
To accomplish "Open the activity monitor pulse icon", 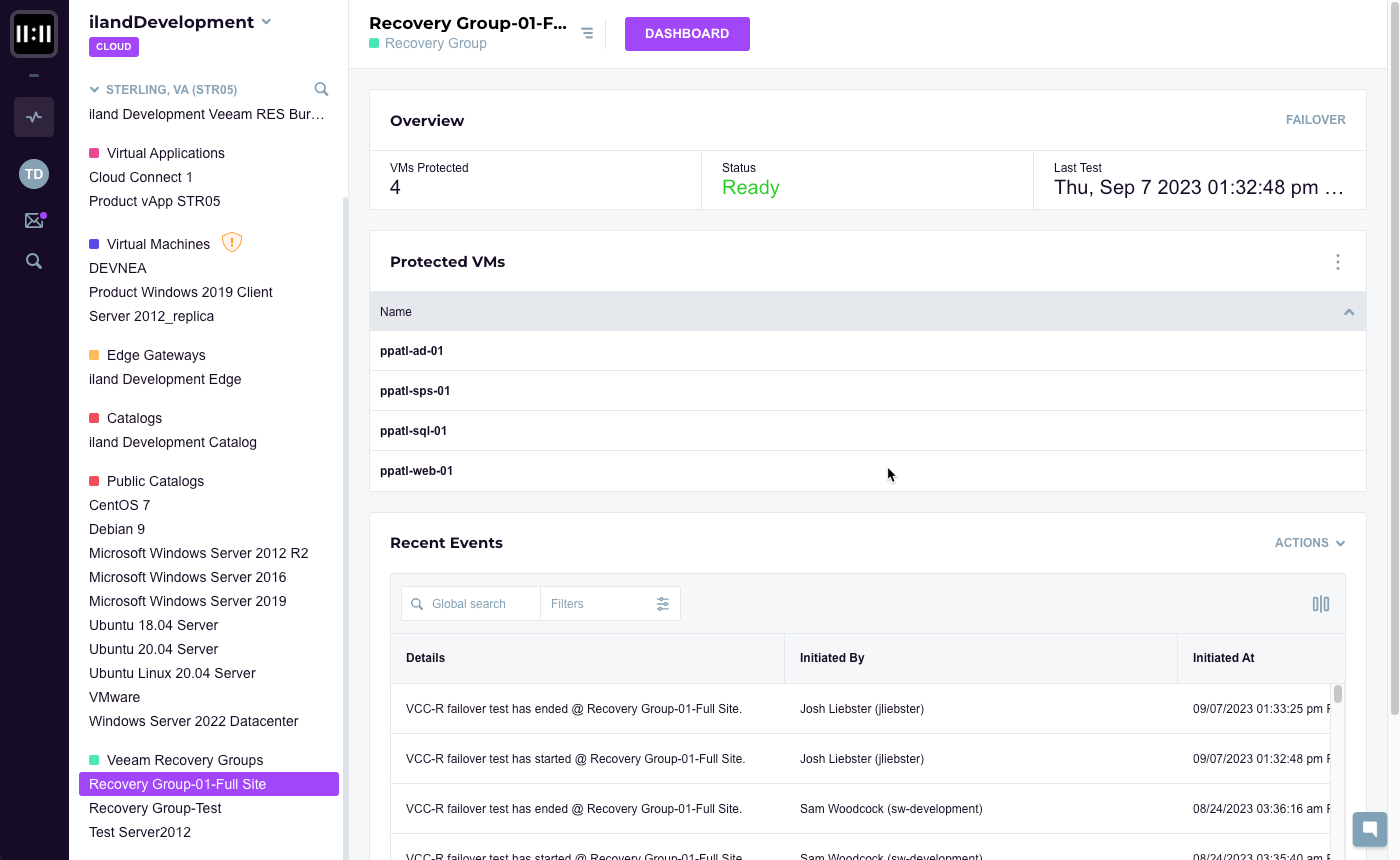I will [x=34, y=117].
